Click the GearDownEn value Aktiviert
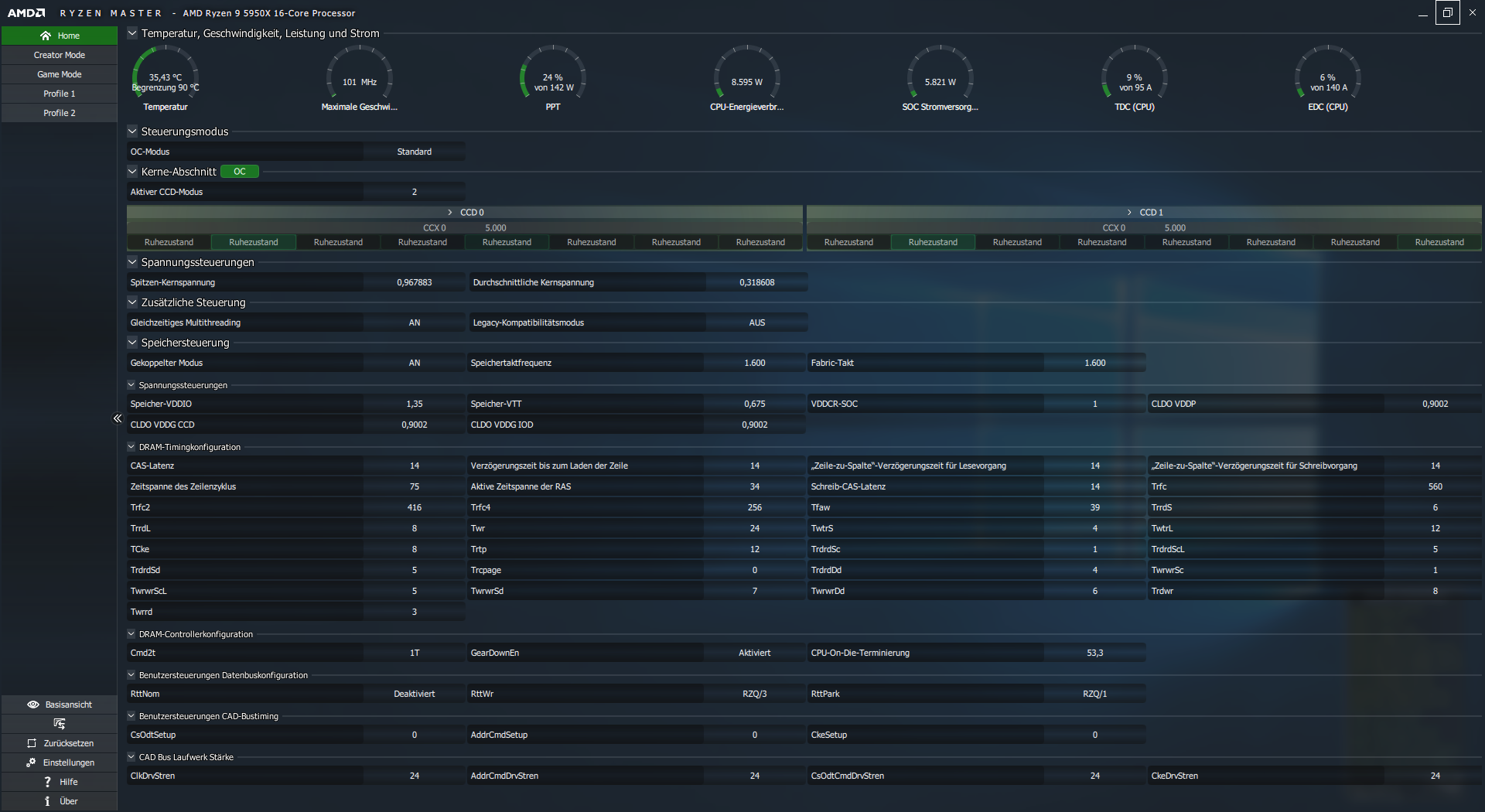1485x812 pixels. tap(755, 653)
